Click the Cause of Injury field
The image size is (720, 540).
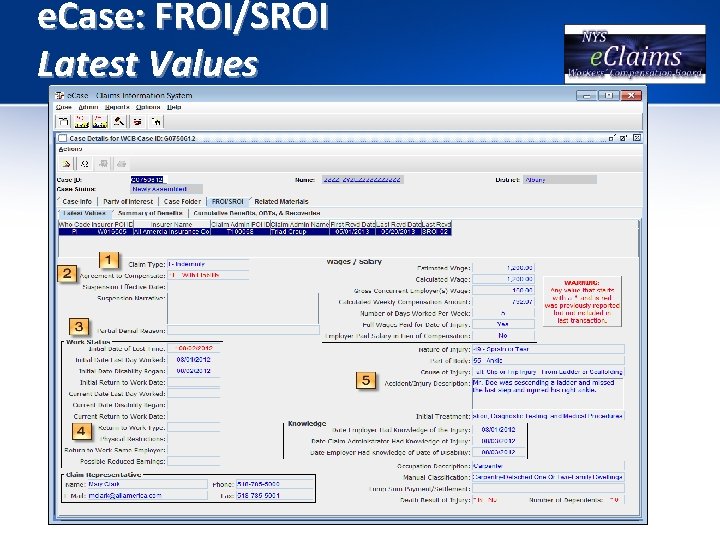[548, 371]
